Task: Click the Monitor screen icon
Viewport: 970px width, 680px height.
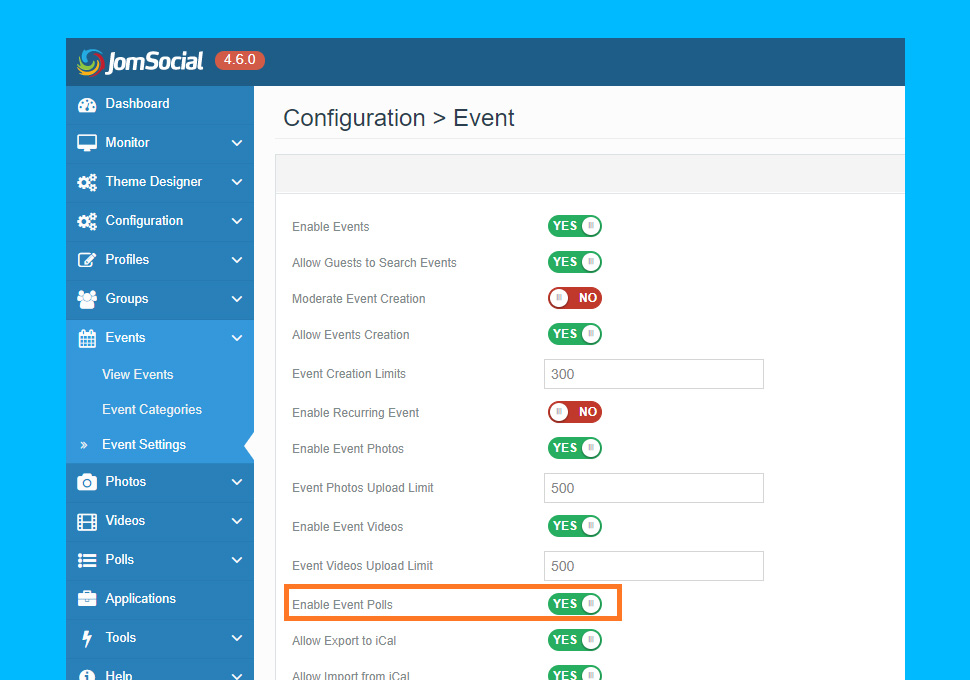Action: [87, 143]
